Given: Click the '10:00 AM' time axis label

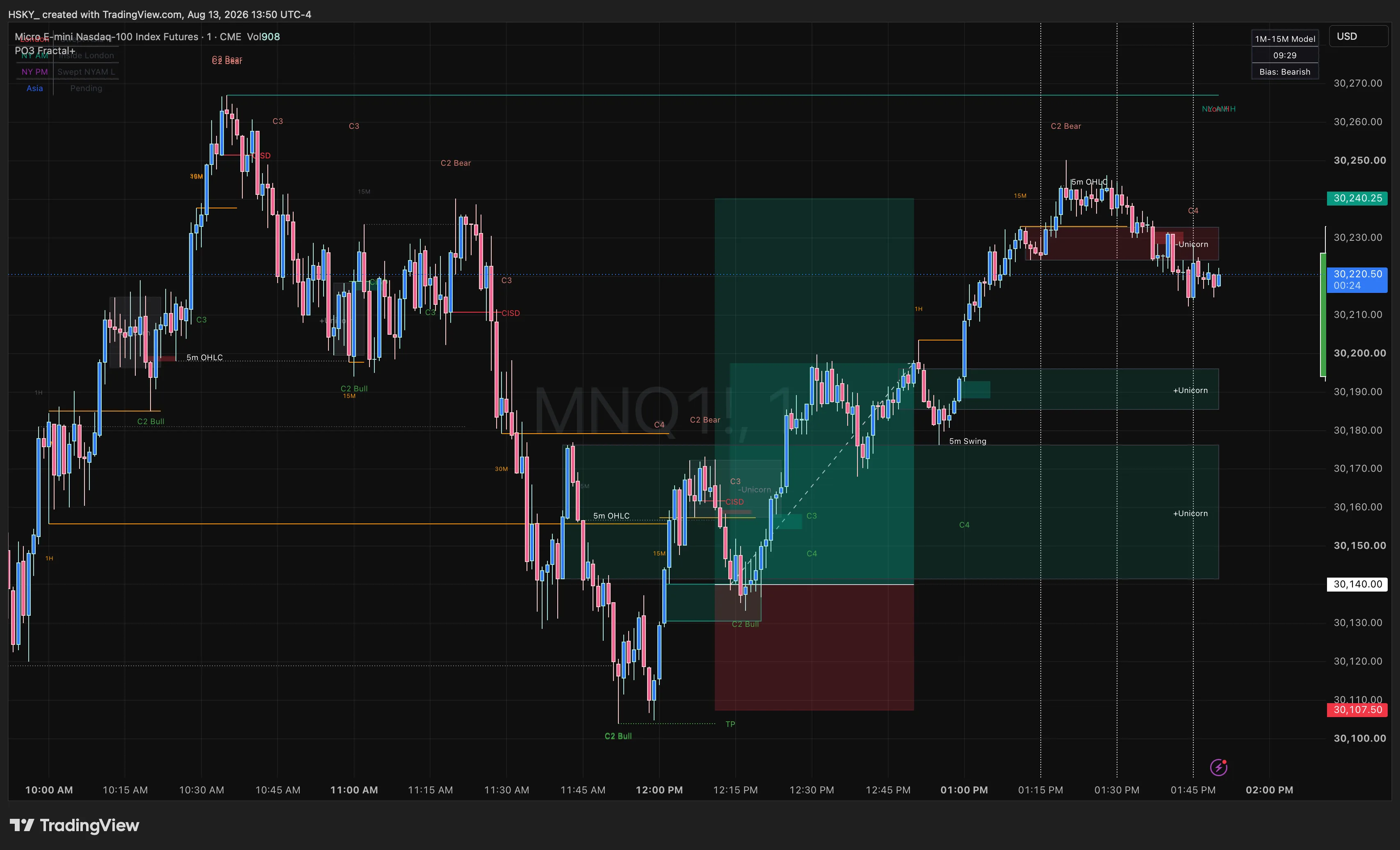Looking at the screenshot, I should 49,790.
